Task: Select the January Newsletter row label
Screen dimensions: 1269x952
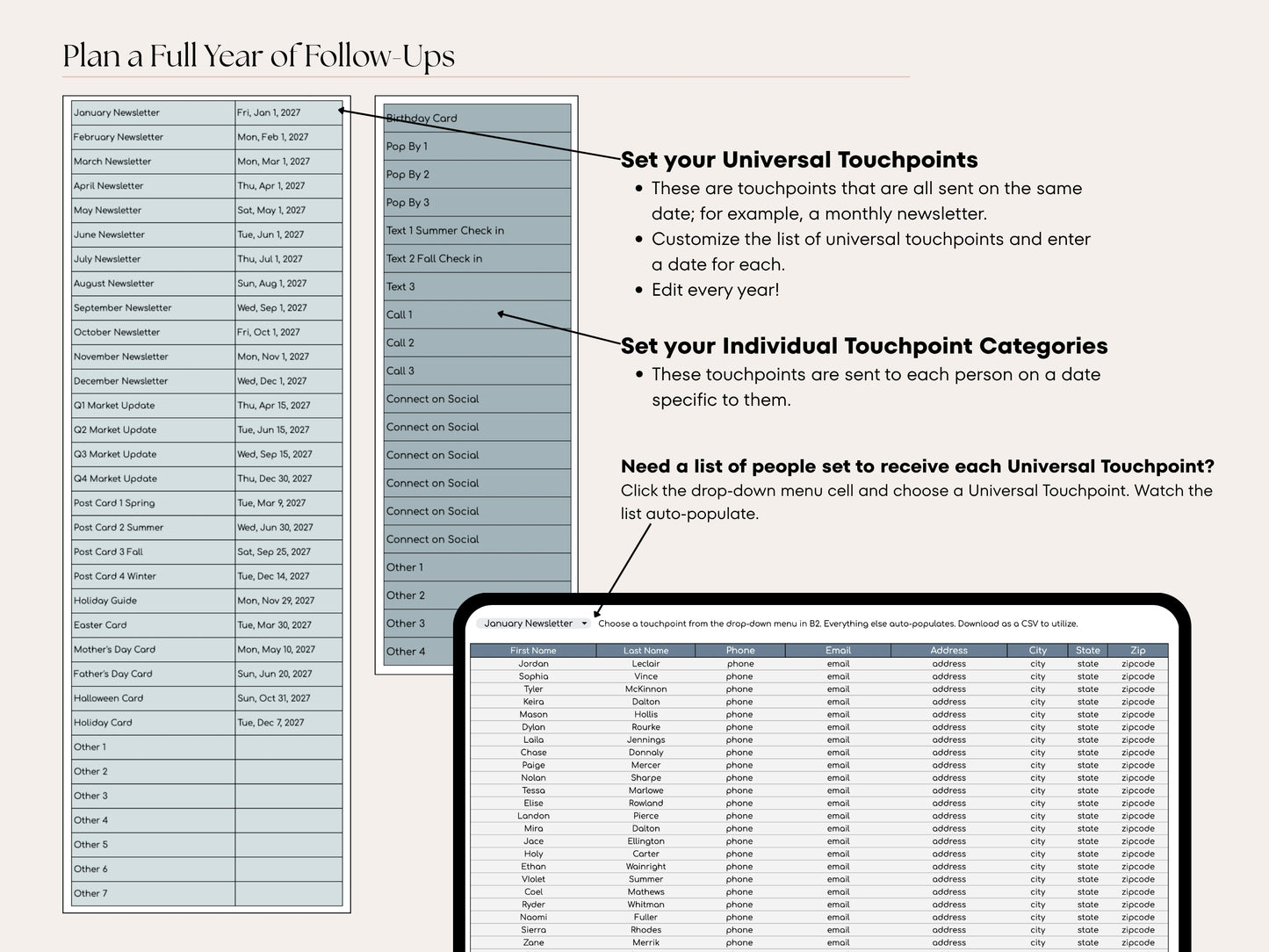Action: tap(153, 112)
